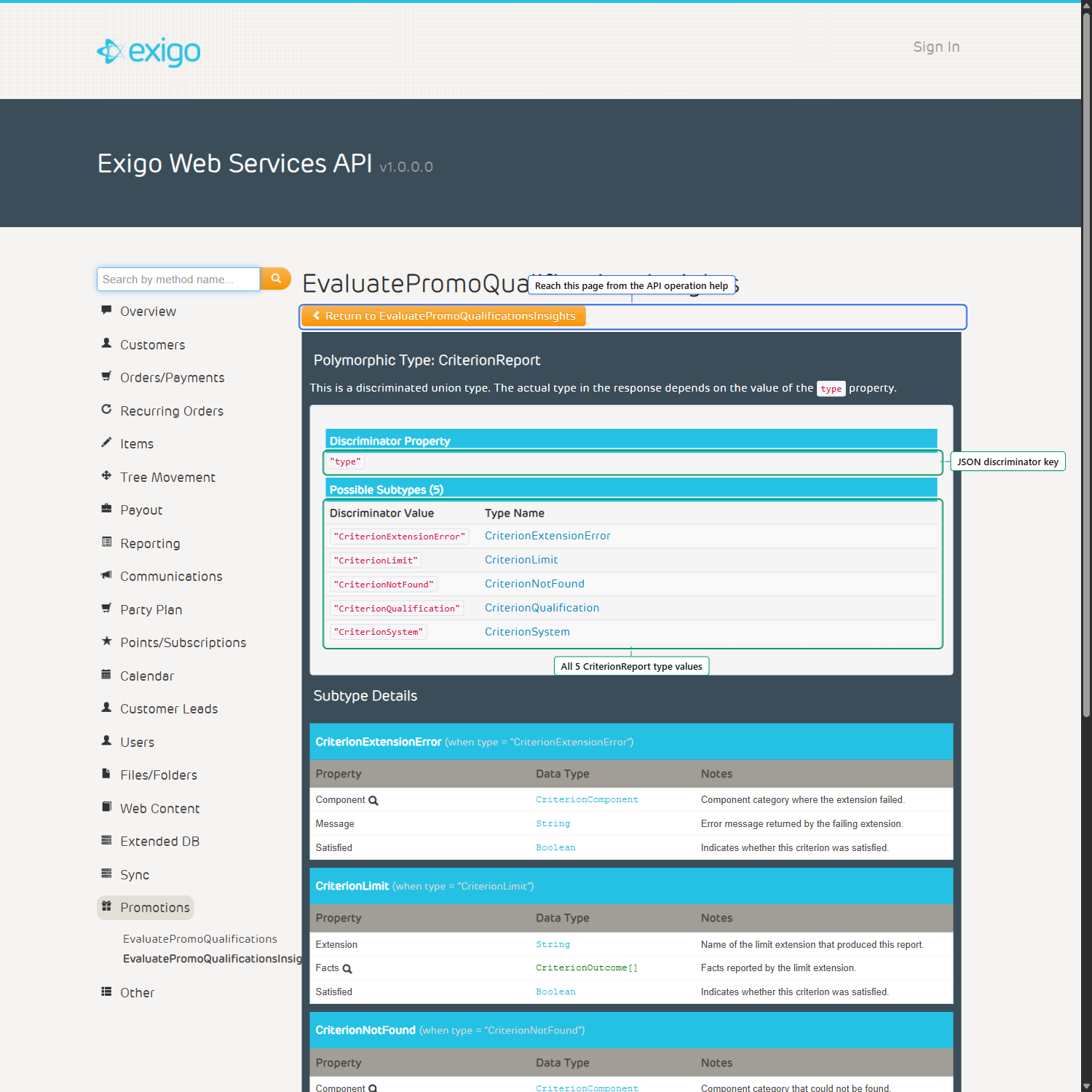
Task: Open the Extended DB menu item
Action: 159,842
